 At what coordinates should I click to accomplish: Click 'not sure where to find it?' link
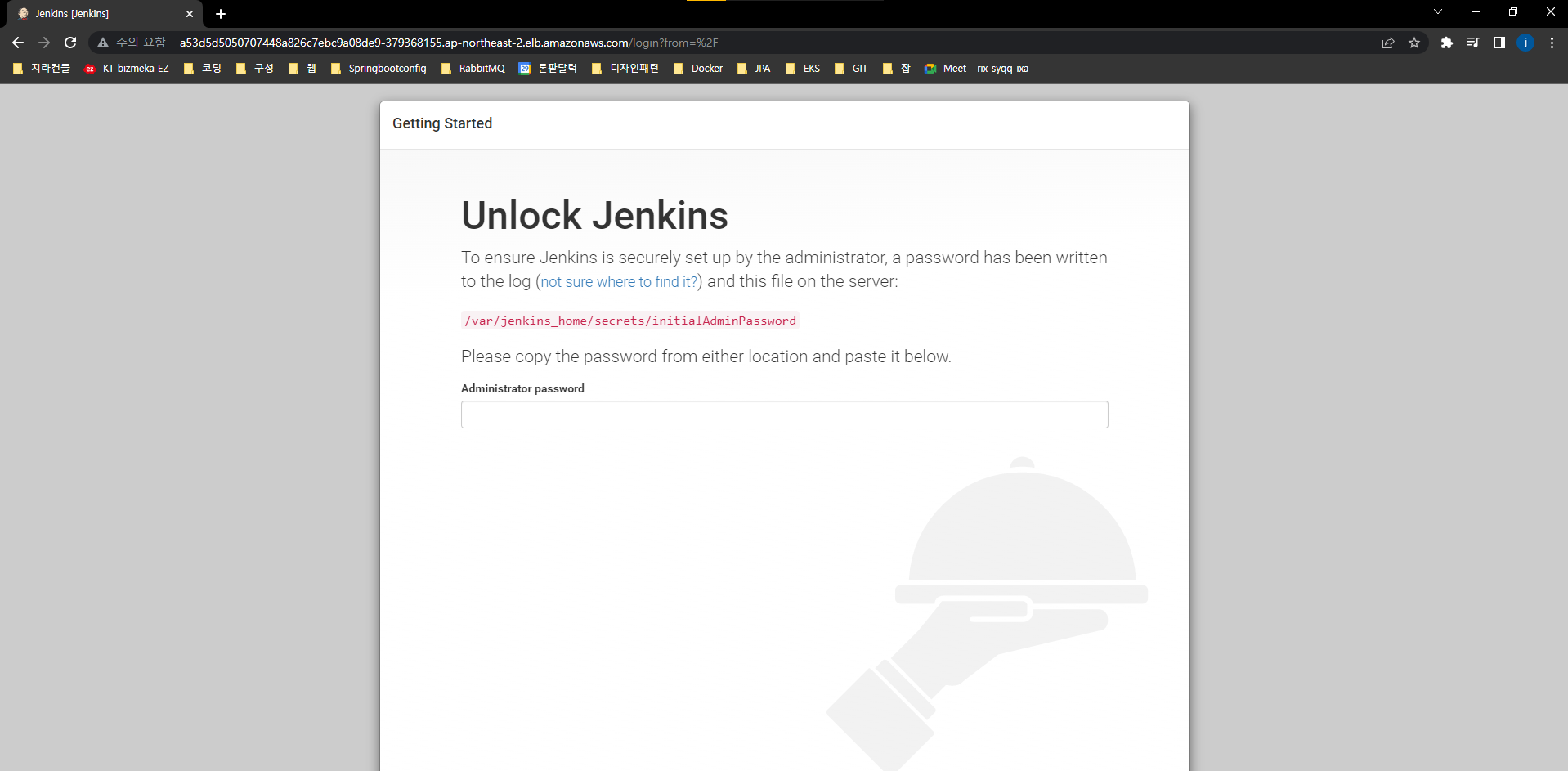tap(619, 282)
